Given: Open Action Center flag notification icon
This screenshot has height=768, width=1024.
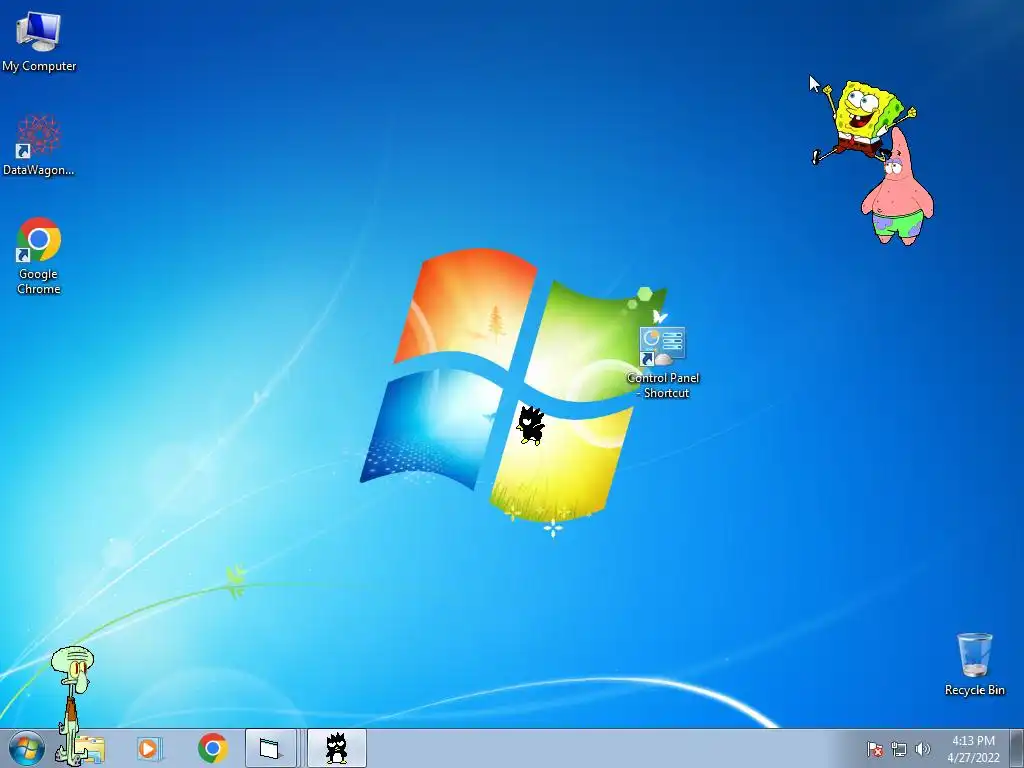Looking at the screenshot, I should point(875,749).
